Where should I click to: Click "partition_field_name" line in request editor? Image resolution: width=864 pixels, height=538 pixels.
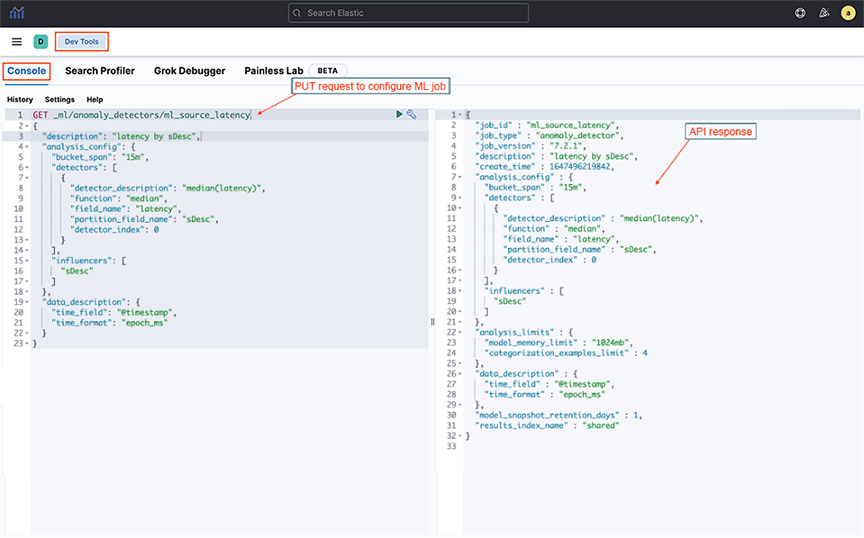144,219
